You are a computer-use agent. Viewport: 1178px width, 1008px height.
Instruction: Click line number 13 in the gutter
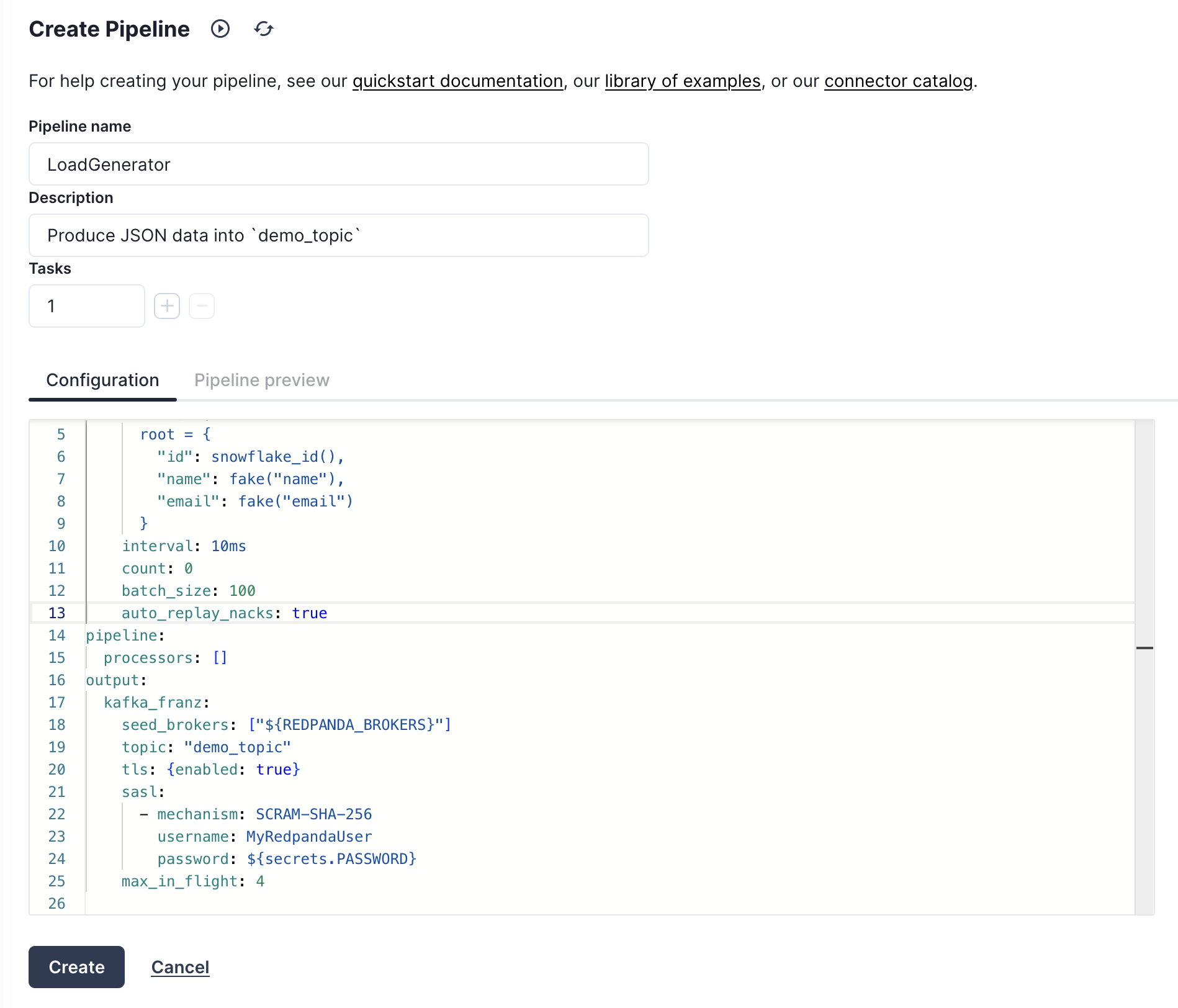click(57, 613)
